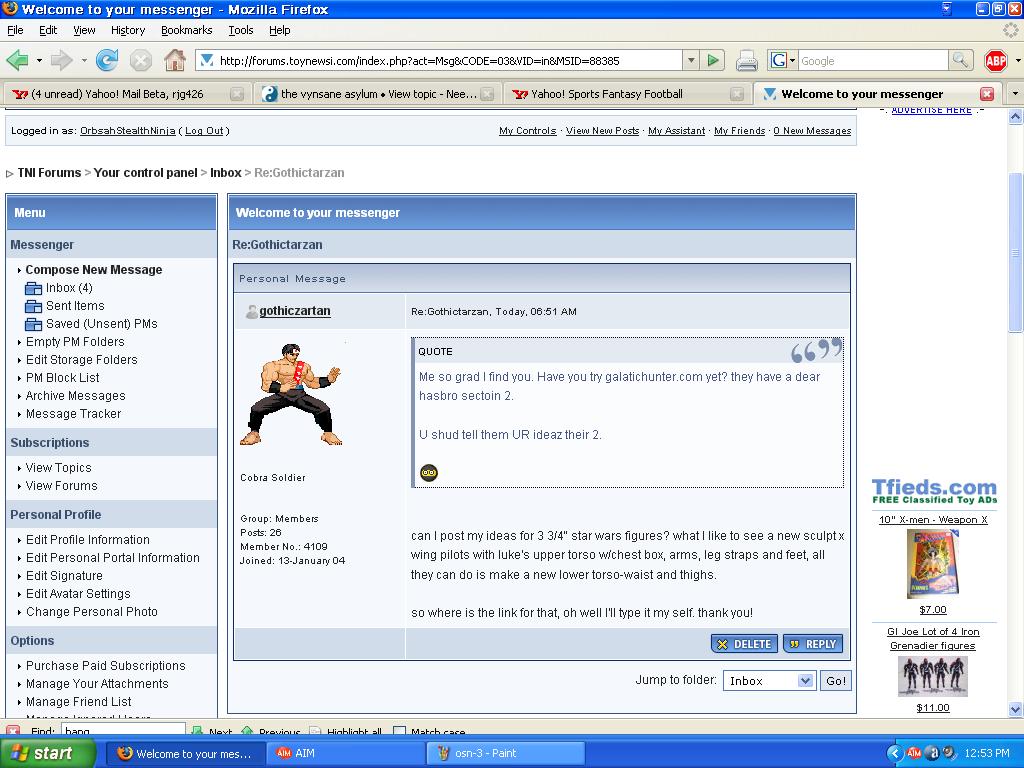Open the list all tabs dropdown
The height and width of the screenshot is (768, 1024).
coord(1015,94)
